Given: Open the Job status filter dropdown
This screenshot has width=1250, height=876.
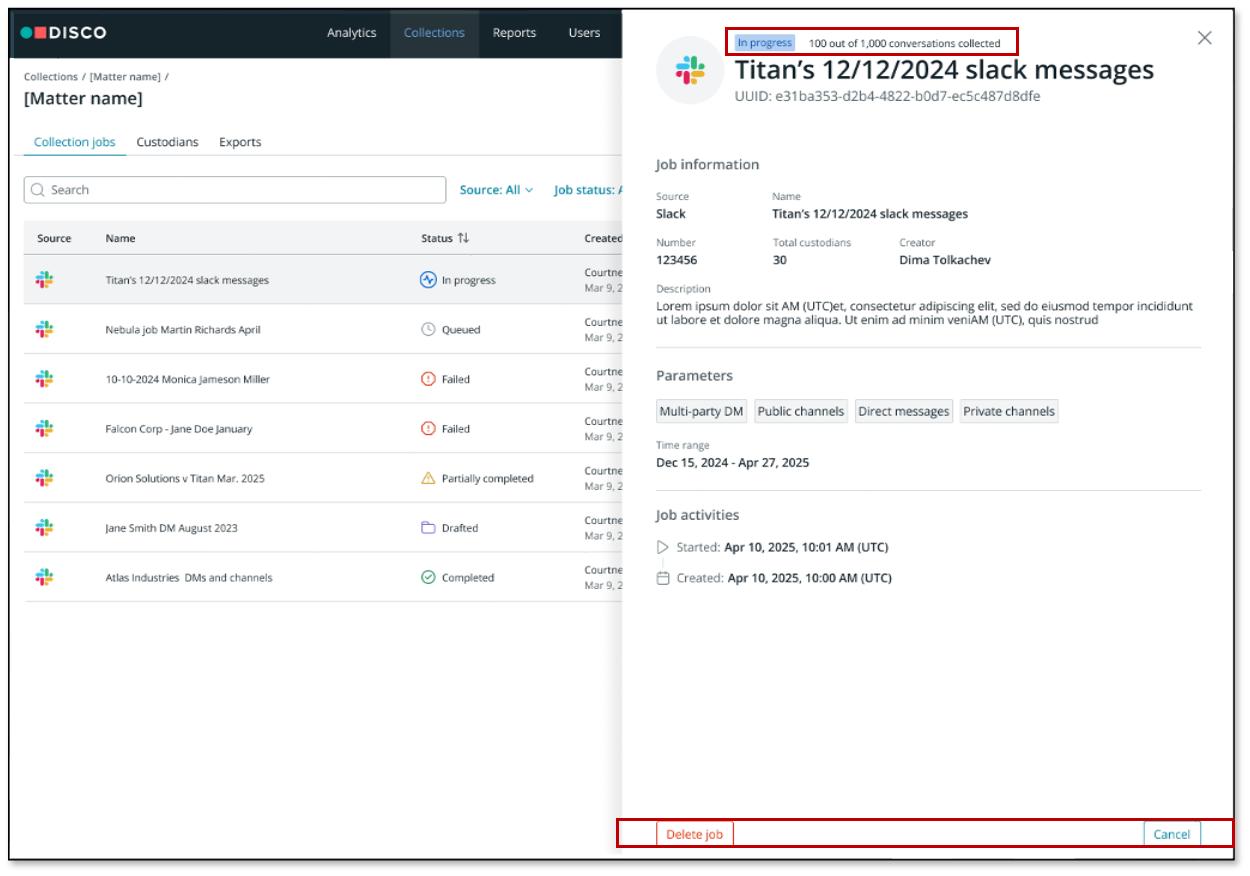Looking at the screenshot, I should click(588, 190).
